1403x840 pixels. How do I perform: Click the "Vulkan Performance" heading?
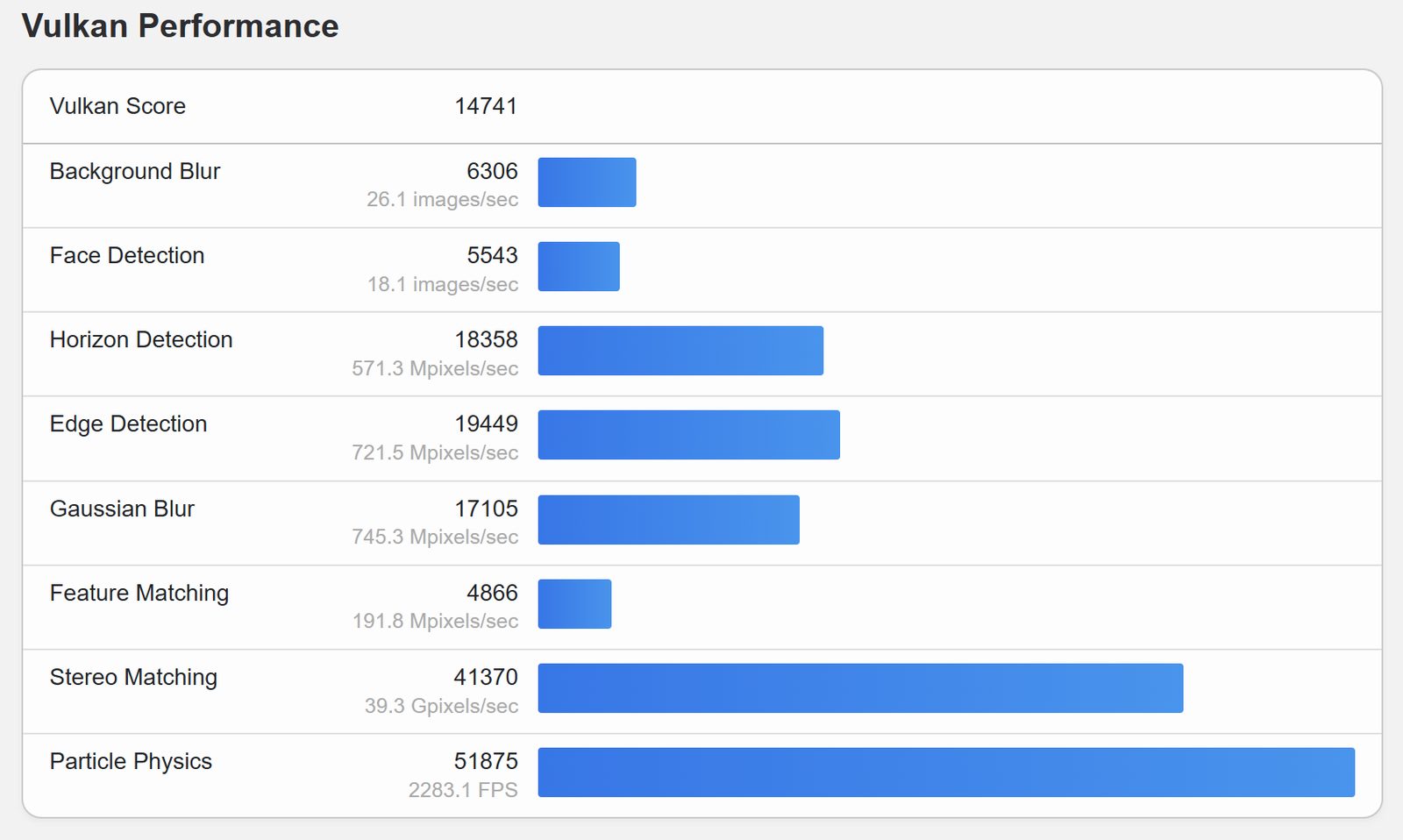point(180,26)
